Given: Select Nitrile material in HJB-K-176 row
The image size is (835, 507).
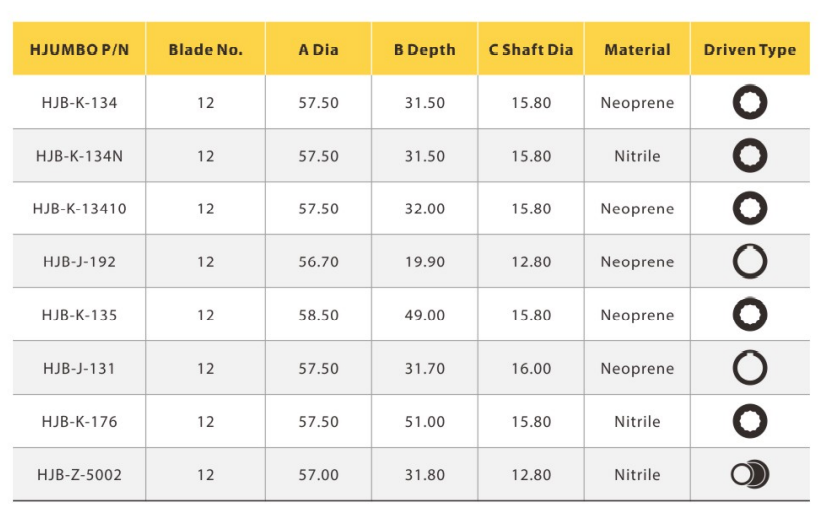Looking at the screenshot, I should (637, 421).
